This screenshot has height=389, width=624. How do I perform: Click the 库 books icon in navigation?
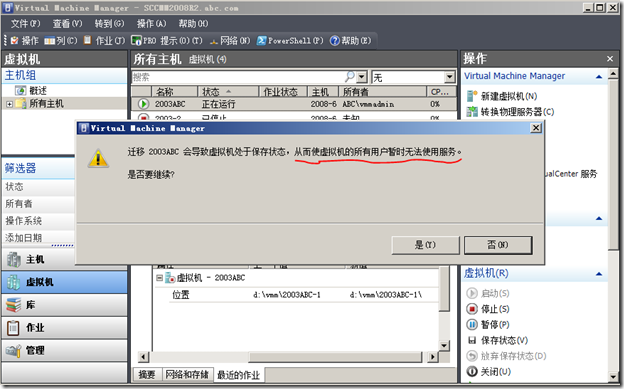13,305
